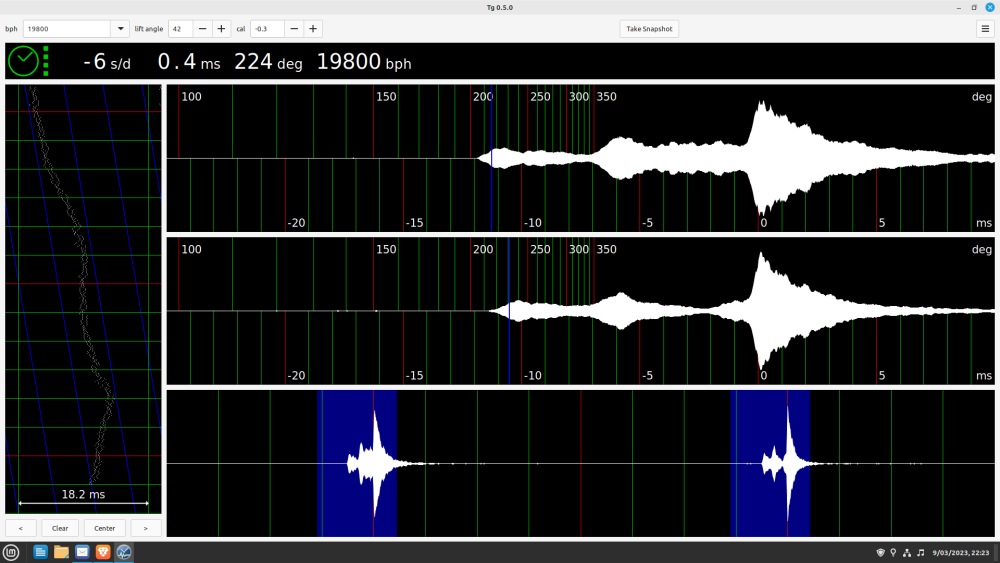Click the location pin tray icon
1000x563 pixels.
pyautogui.click(x=893, y=553)
